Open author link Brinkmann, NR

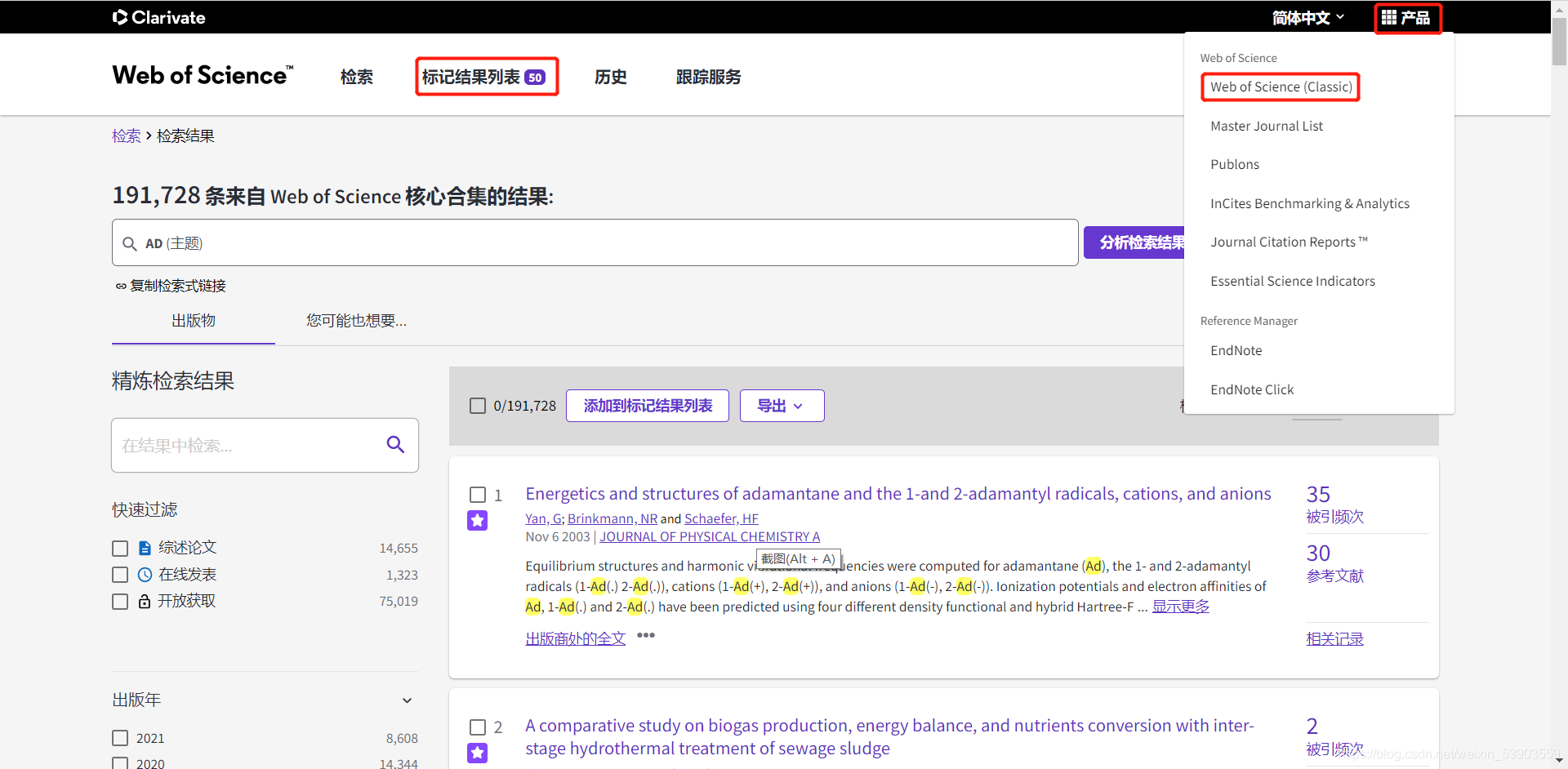coord(612,518)
